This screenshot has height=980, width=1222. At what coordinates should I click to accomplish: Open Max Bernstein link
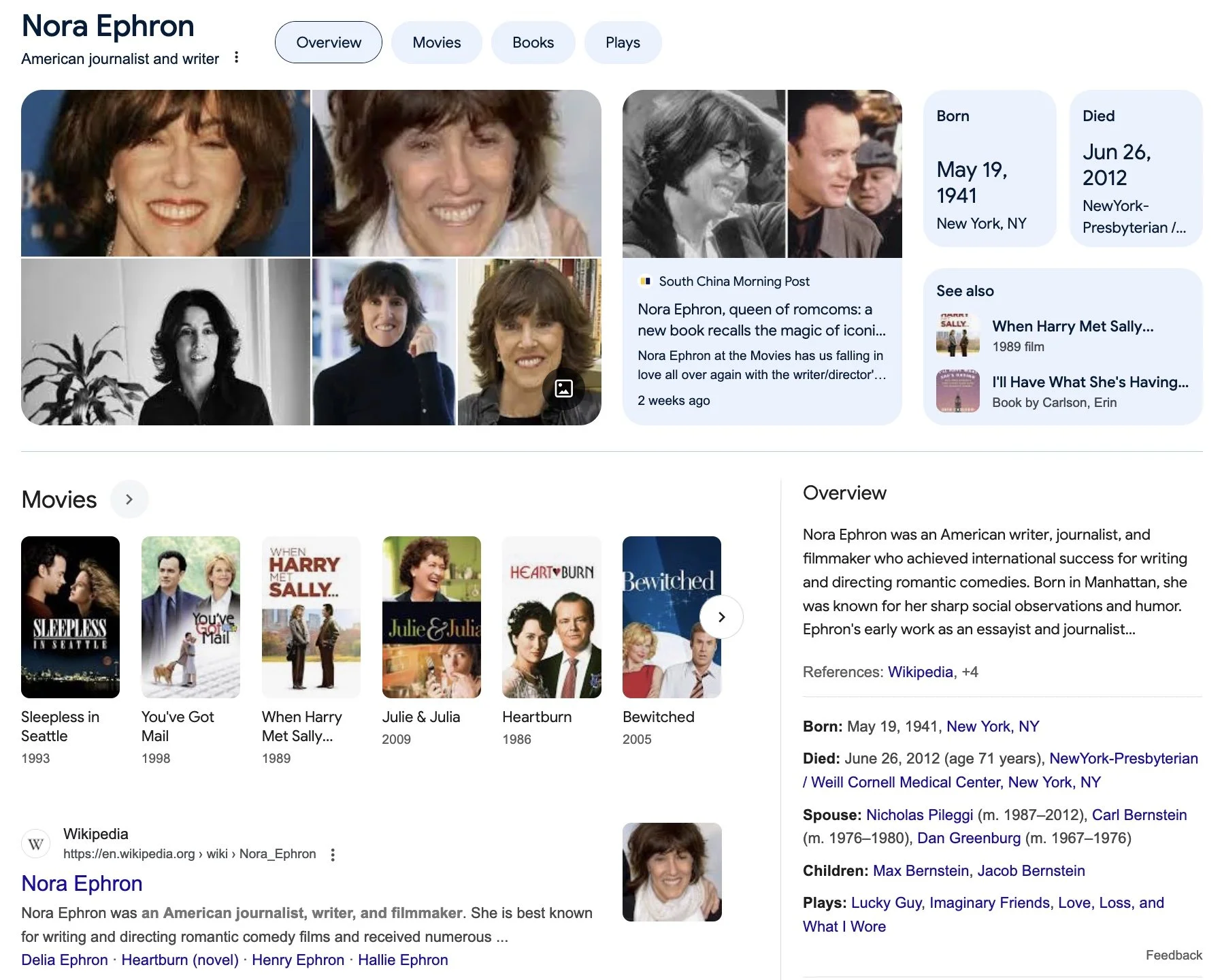[921, 870]
